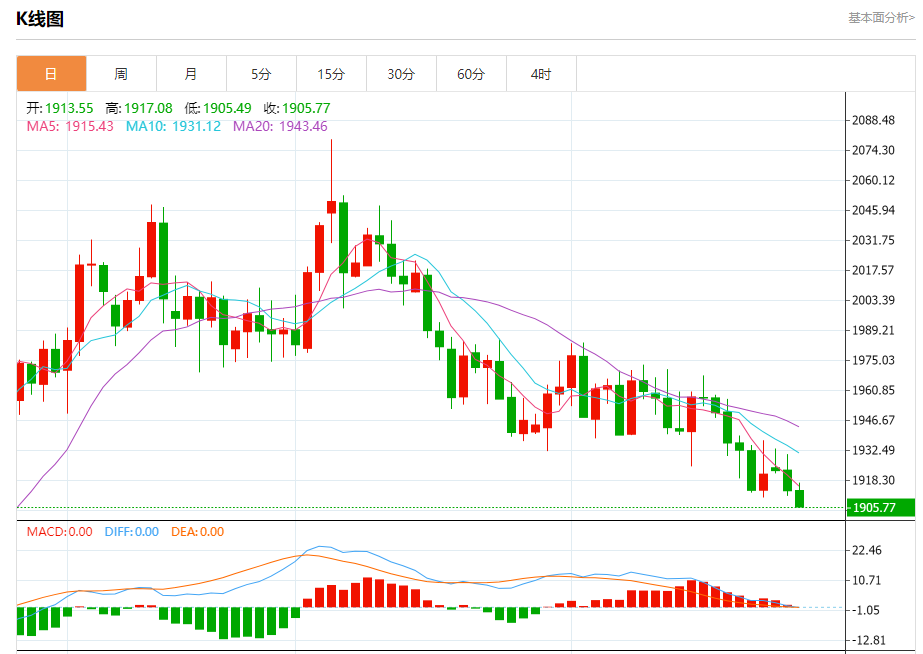Image resolution: width=923 pixels, height=654 pixels.
Task: Click the 1918.30 price axis label
Action: click(x=874, y=480)
